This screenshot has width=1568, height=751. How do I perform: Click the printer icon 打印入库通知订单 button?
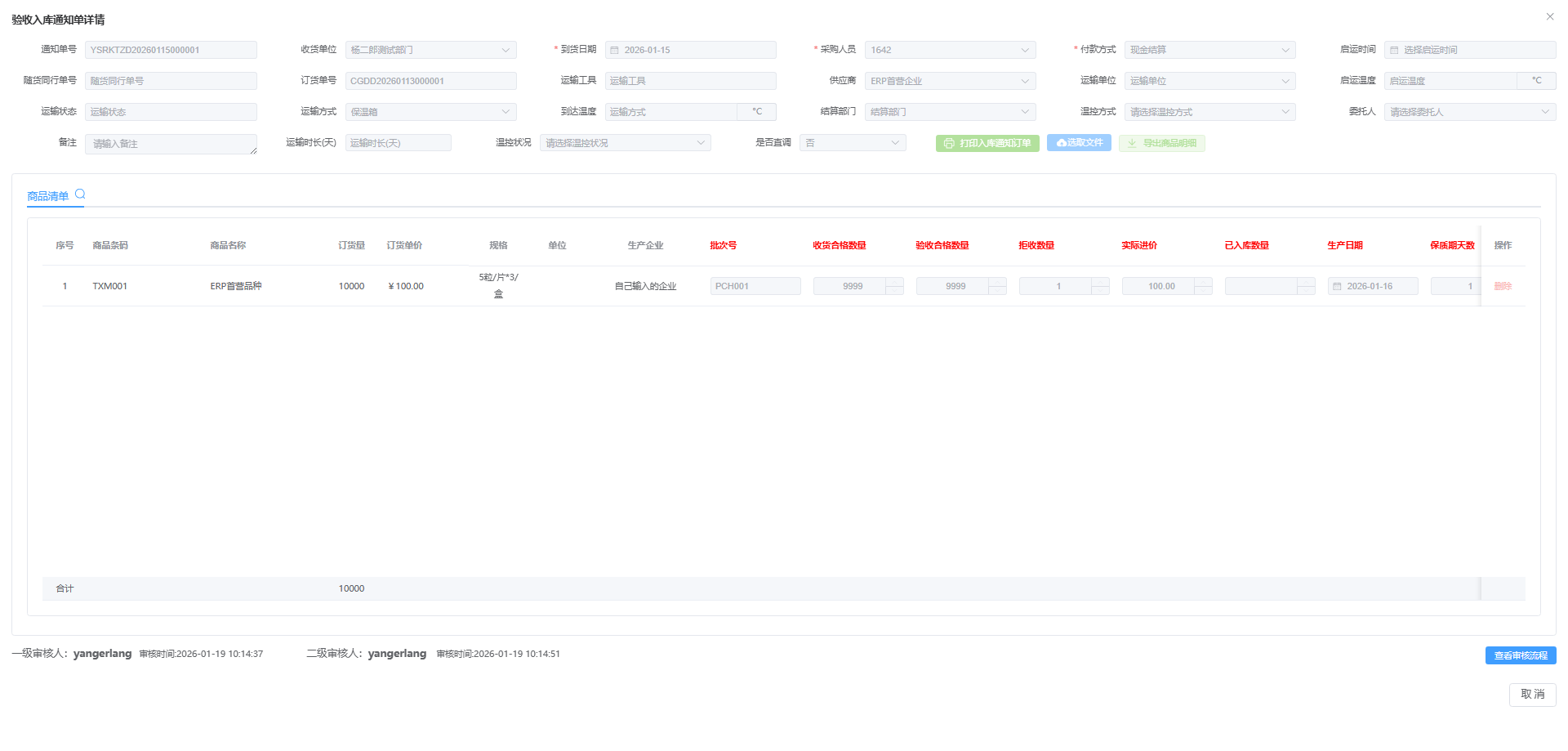(x=987, y=143)
